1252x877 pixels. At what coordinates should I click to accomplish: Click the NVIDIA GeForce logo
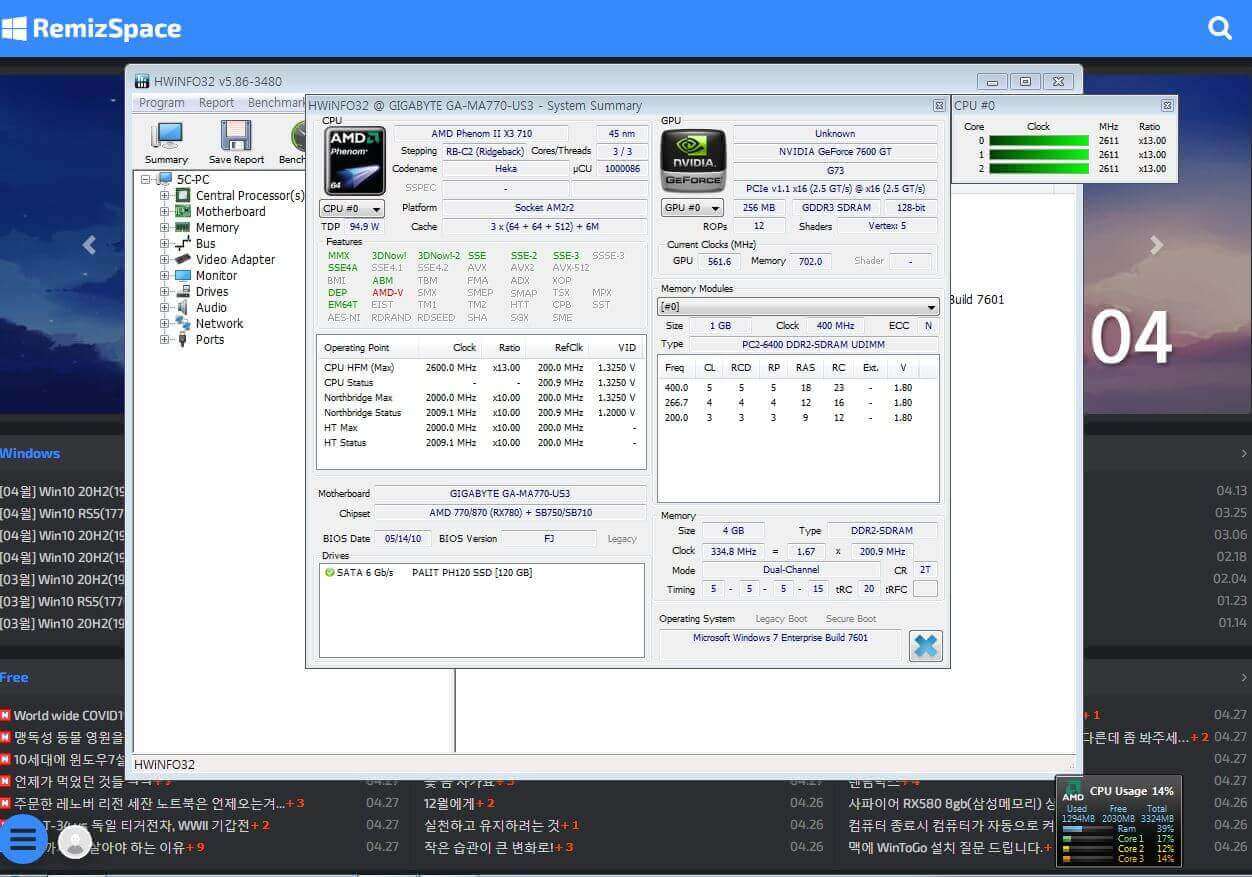click(693, 161)
